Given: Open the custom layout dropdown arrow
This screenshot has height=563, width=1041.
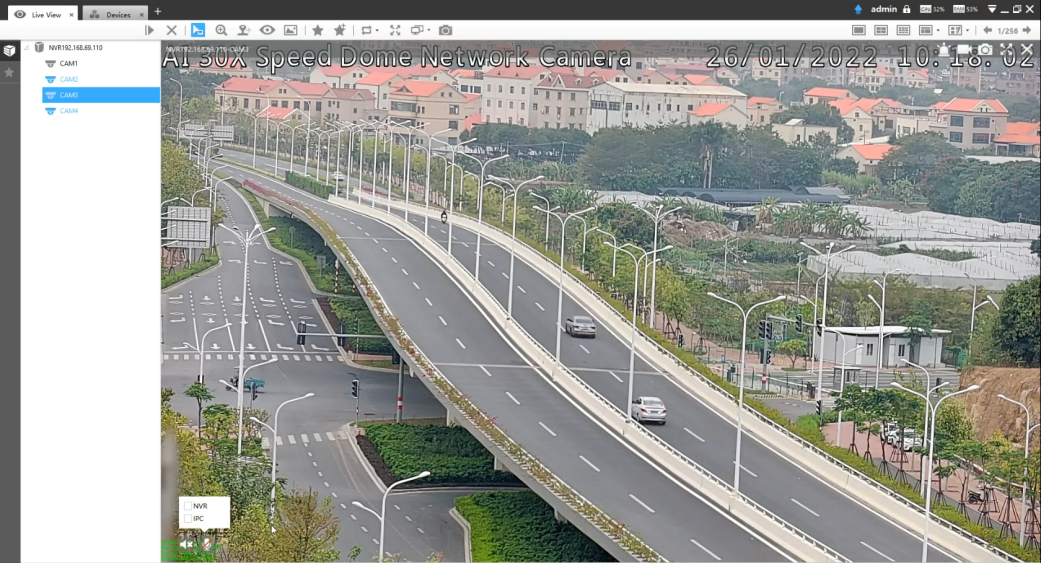Looking at the screenshot, I should 967,31.
